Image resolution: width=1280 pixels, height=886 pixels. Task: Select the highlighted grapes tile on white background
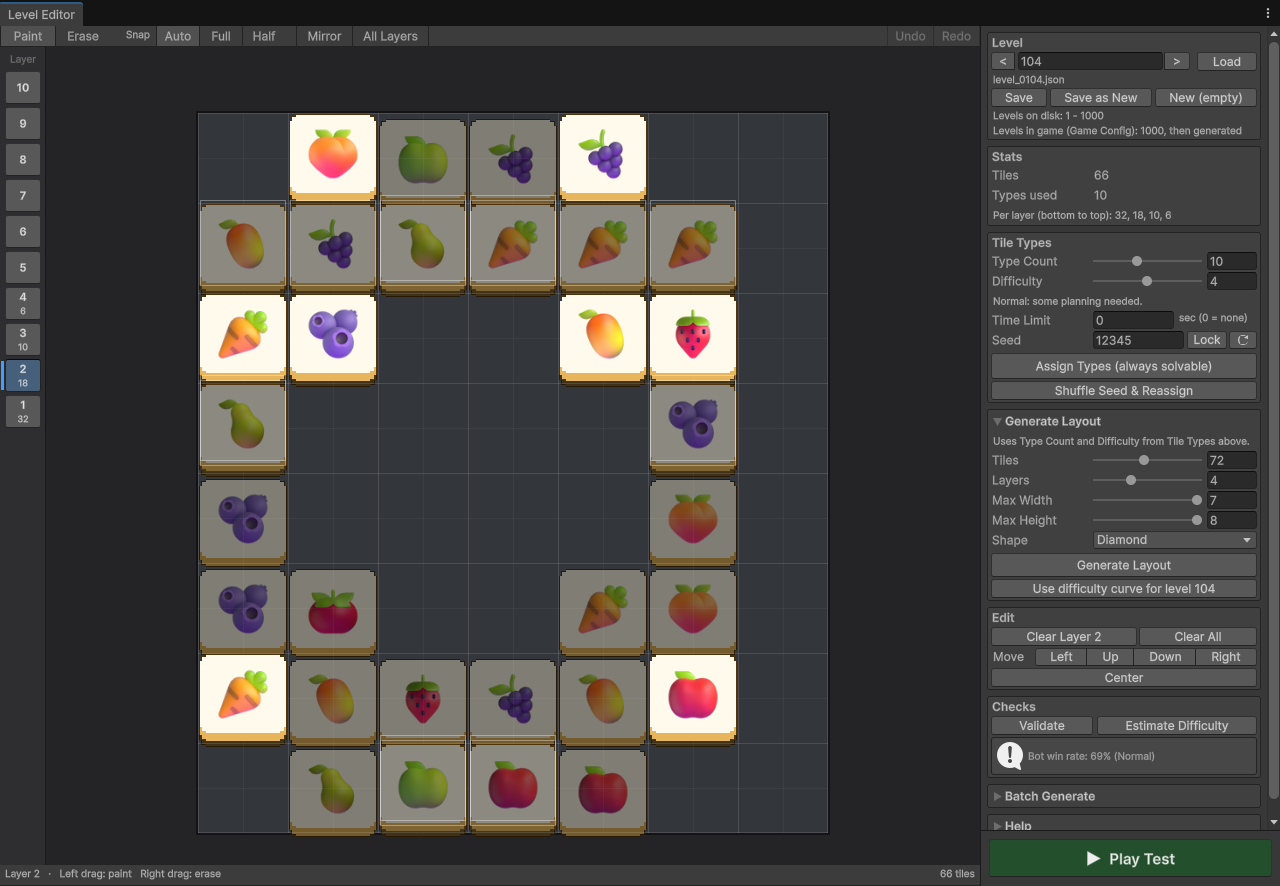(x=603, y=159)
